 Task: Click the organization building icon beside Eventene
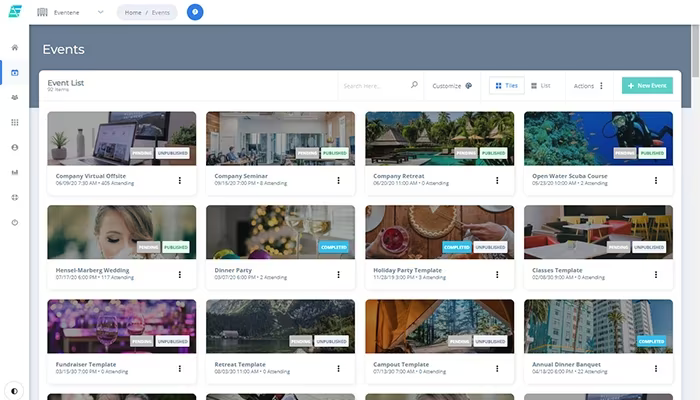pos(42,12)
